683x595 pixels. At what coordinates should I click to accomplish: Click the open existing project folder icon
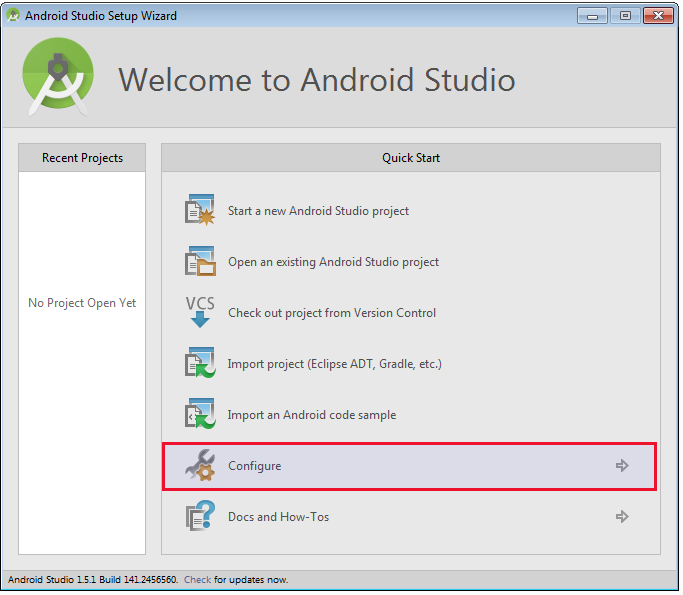pyautogui.click(x=200, y=261)
